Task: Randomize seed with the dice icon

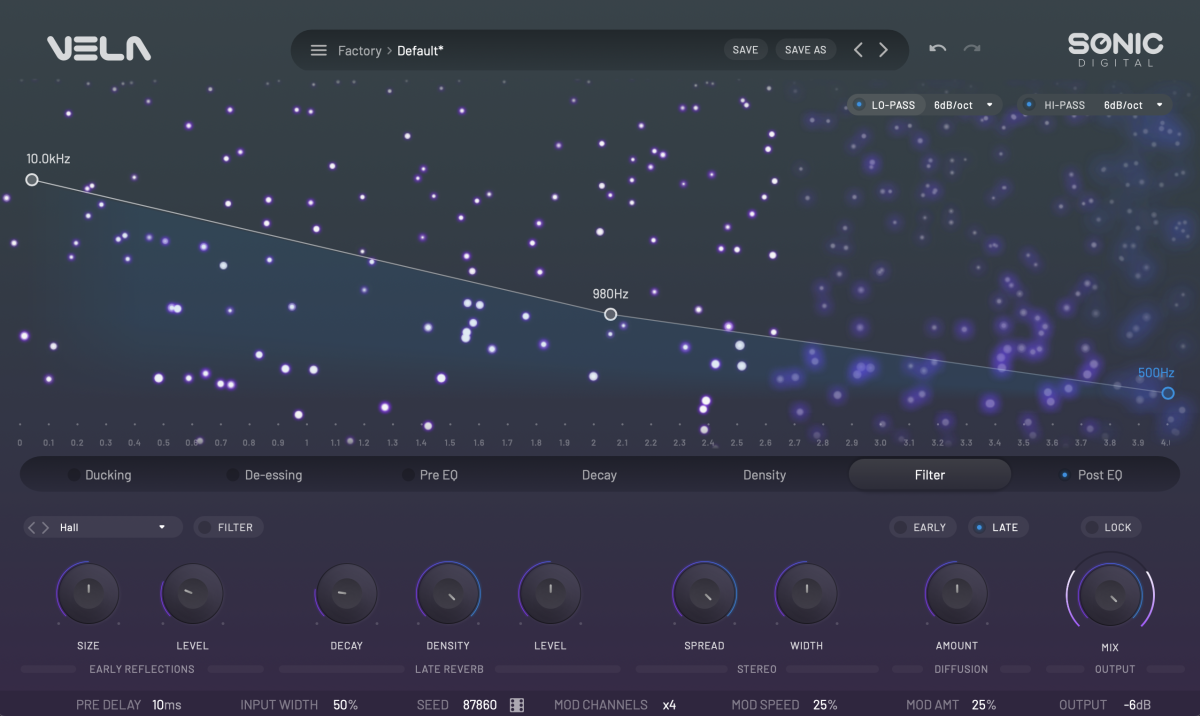Action: coord(517,705)
